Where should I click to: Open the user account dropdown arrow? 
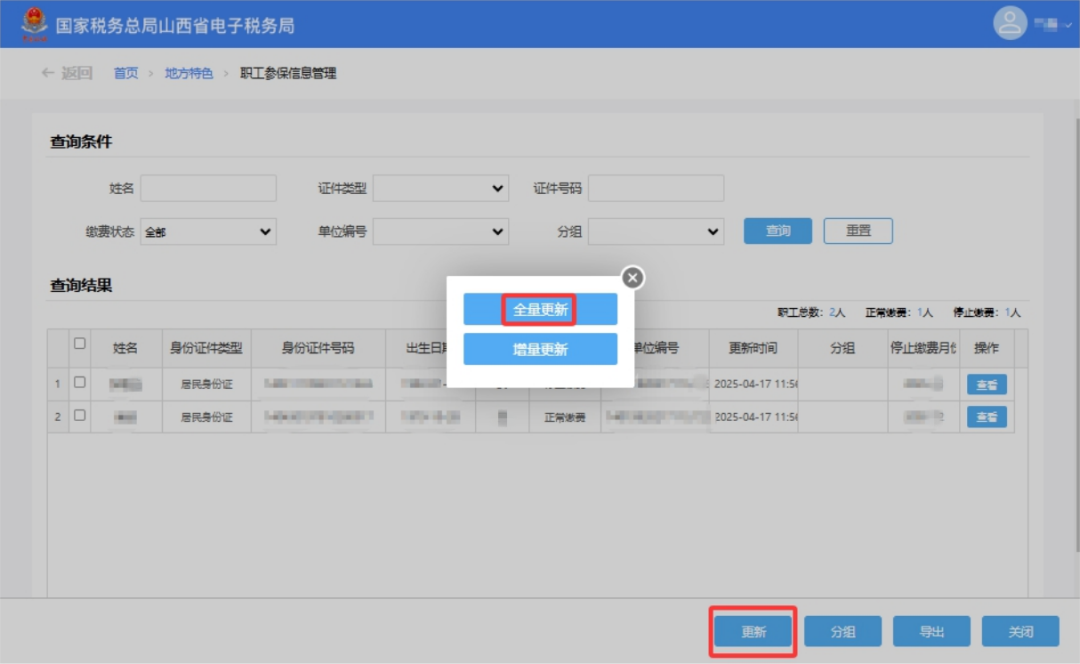click(1068, 25)
